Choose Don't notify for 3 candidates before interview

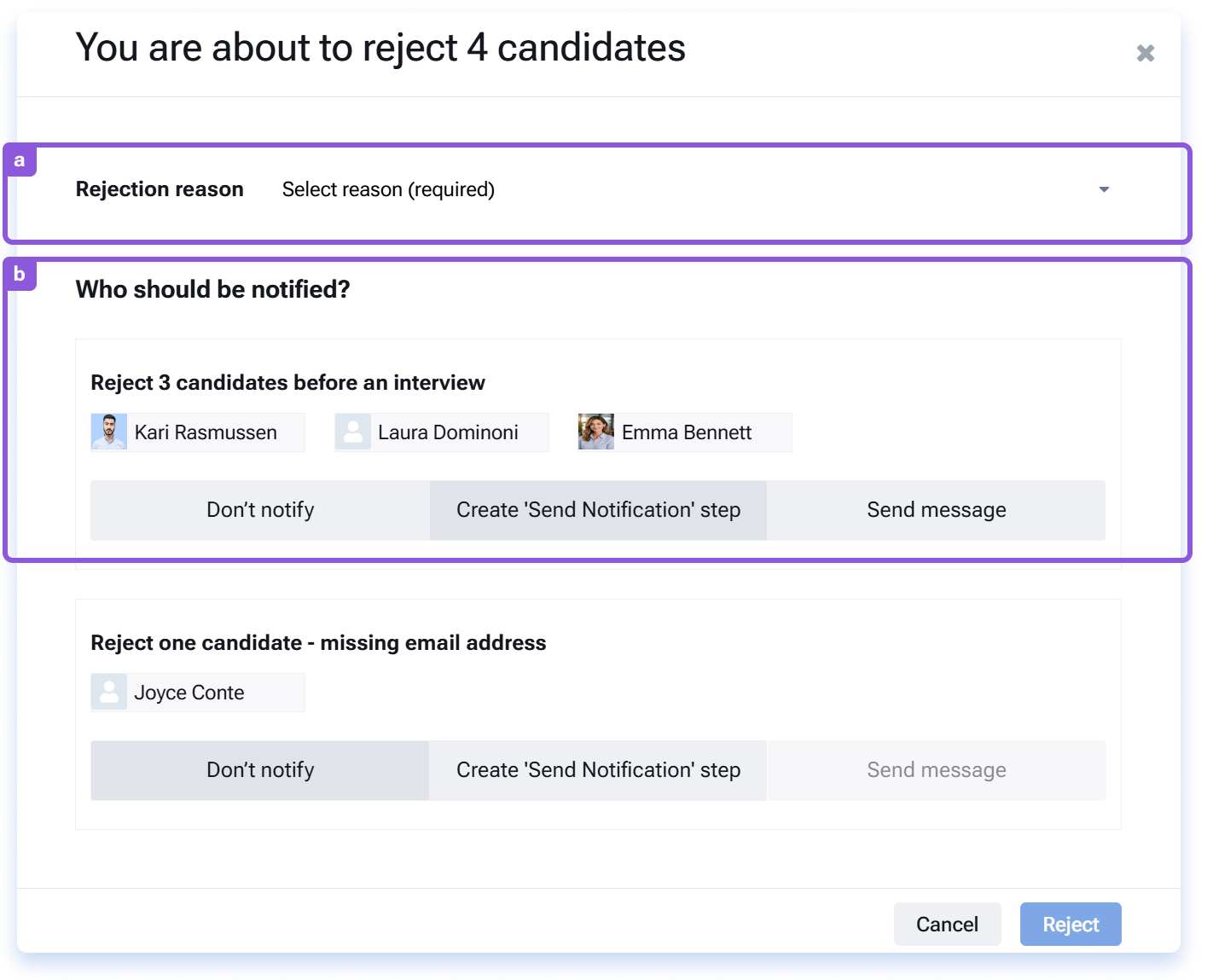tap(260, 510)
